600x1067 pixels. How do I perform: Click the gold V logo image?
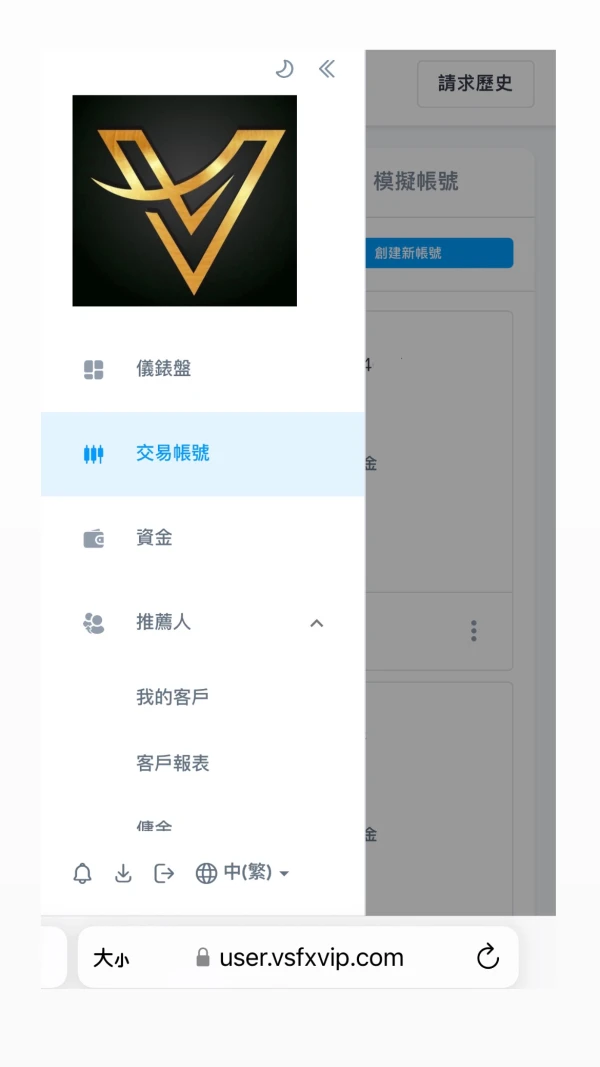tap(184, 201)
